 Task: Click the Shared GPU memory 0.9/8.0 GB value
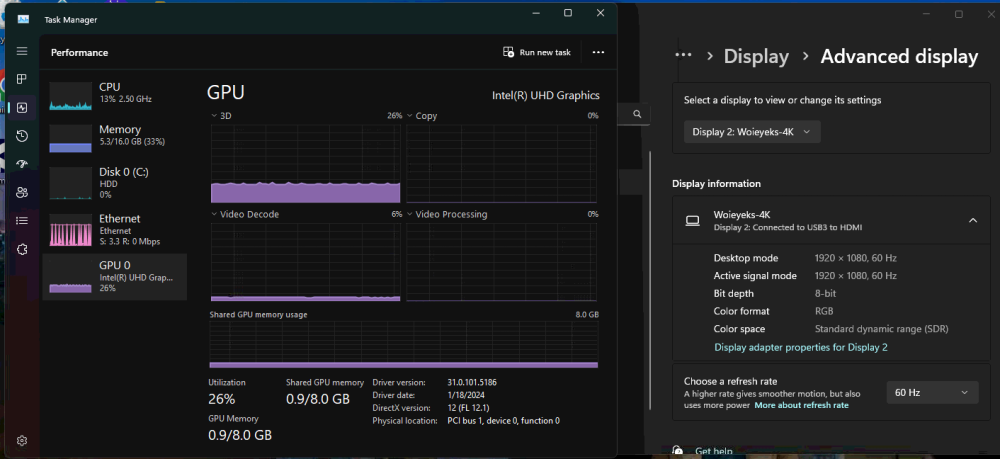318,400
